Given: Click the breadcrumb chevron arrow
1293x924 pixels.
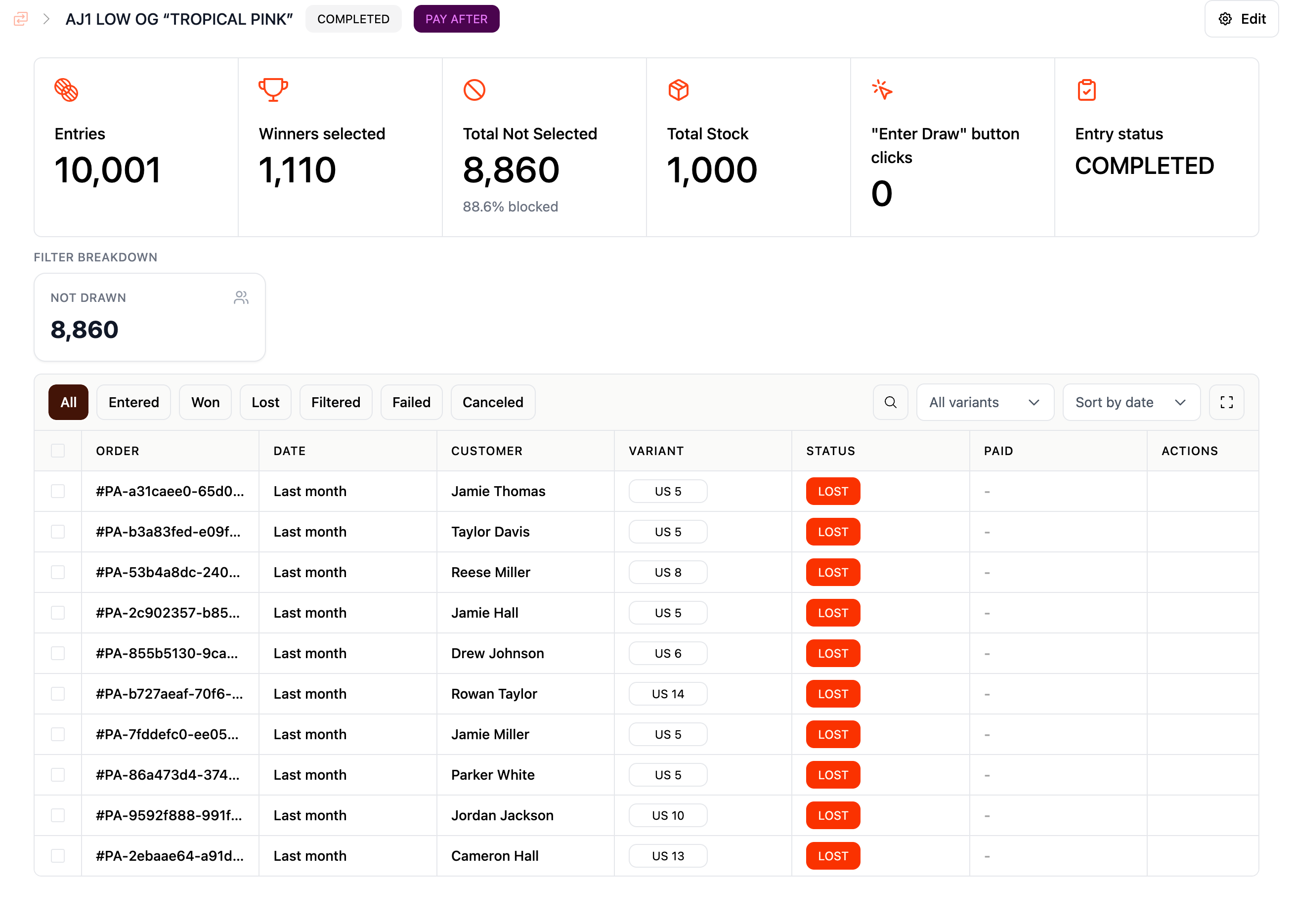Looking at the screenshot, I should [46, 19].
